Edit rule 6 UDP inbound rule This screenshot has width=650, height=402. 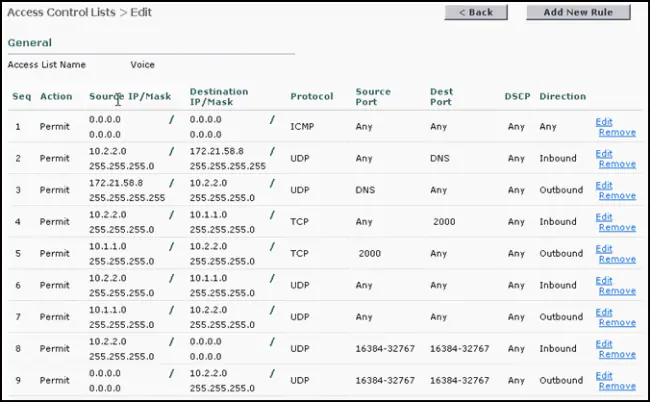click(604, 281)
